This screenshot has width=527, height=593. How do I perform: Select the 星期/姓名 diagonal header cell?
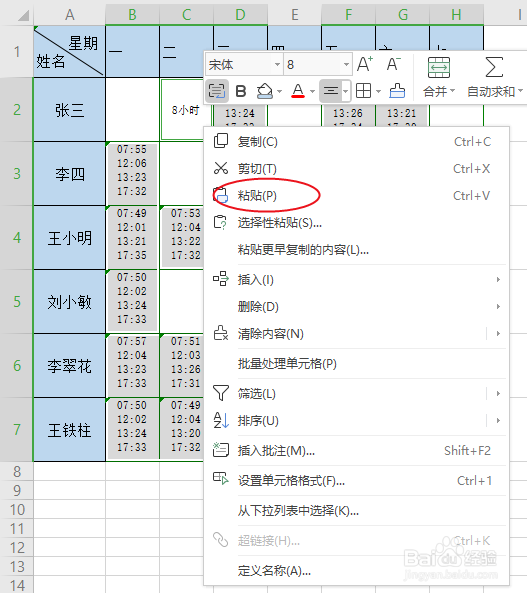pyautogui.click(x=70, y=52)
